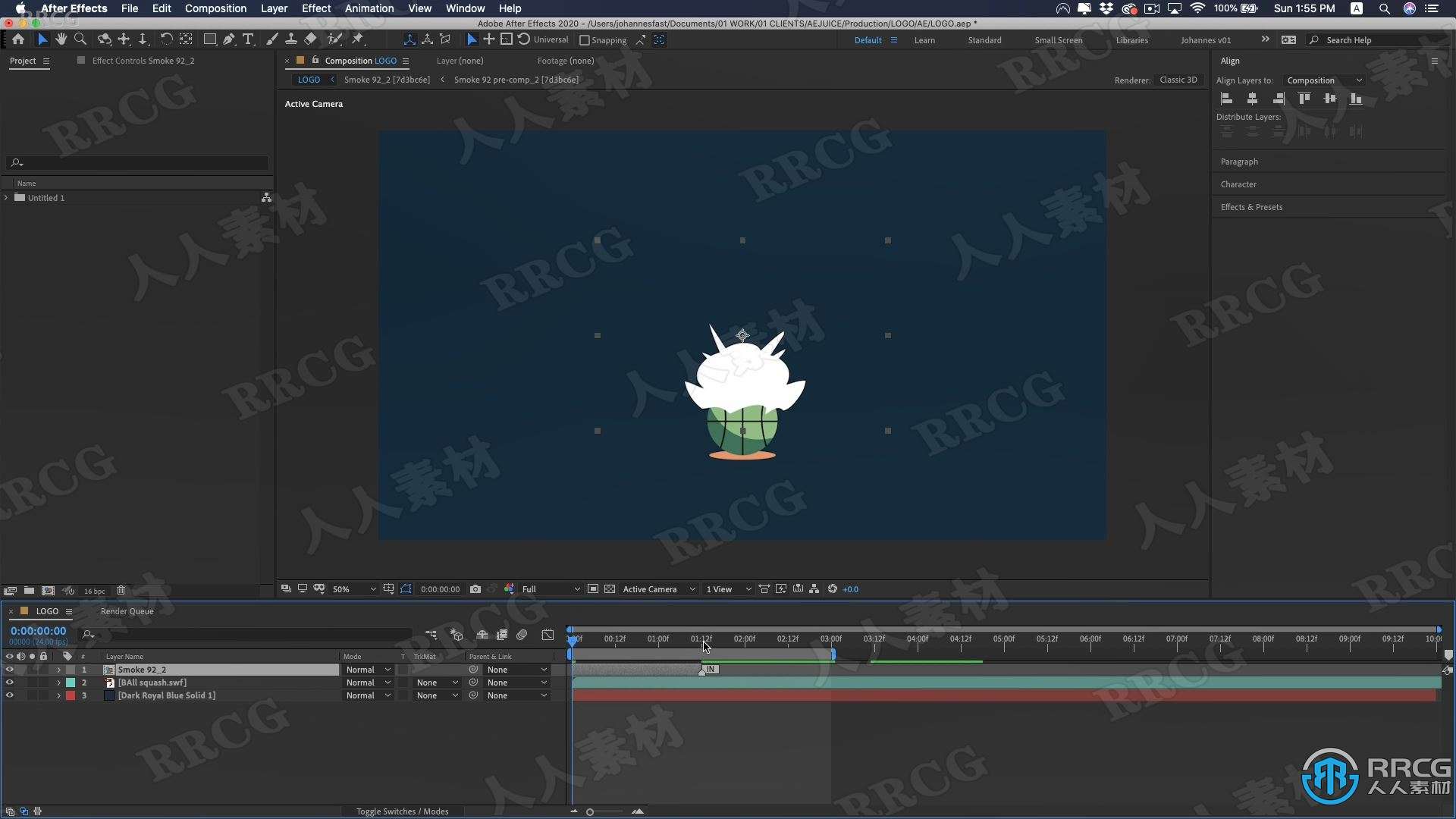Viewport: 1456px width, 819px height.
Task: Select the Selection tool (arrow)
Action: pos(42,39)
